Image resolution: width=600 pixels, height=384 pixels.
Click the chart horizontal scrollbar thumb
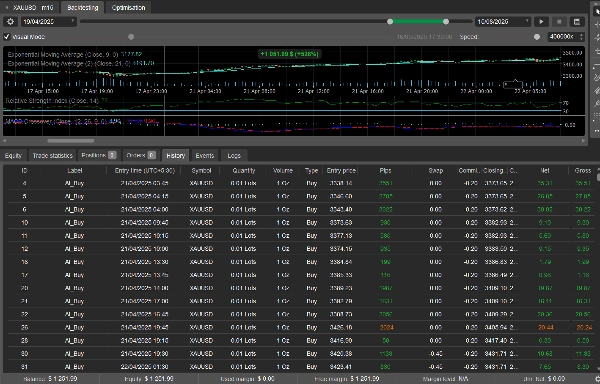70,141
